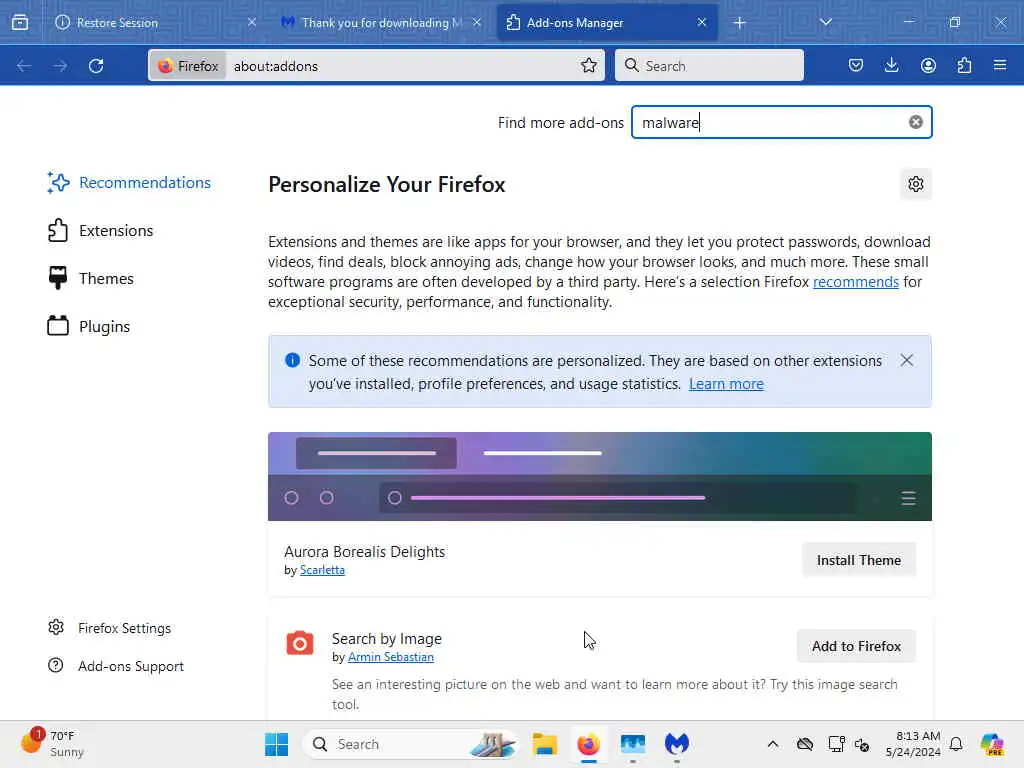This screenshot has width=1024, height=768.
Task: Switch to the Restore Session tab
Action: point(155,22)
